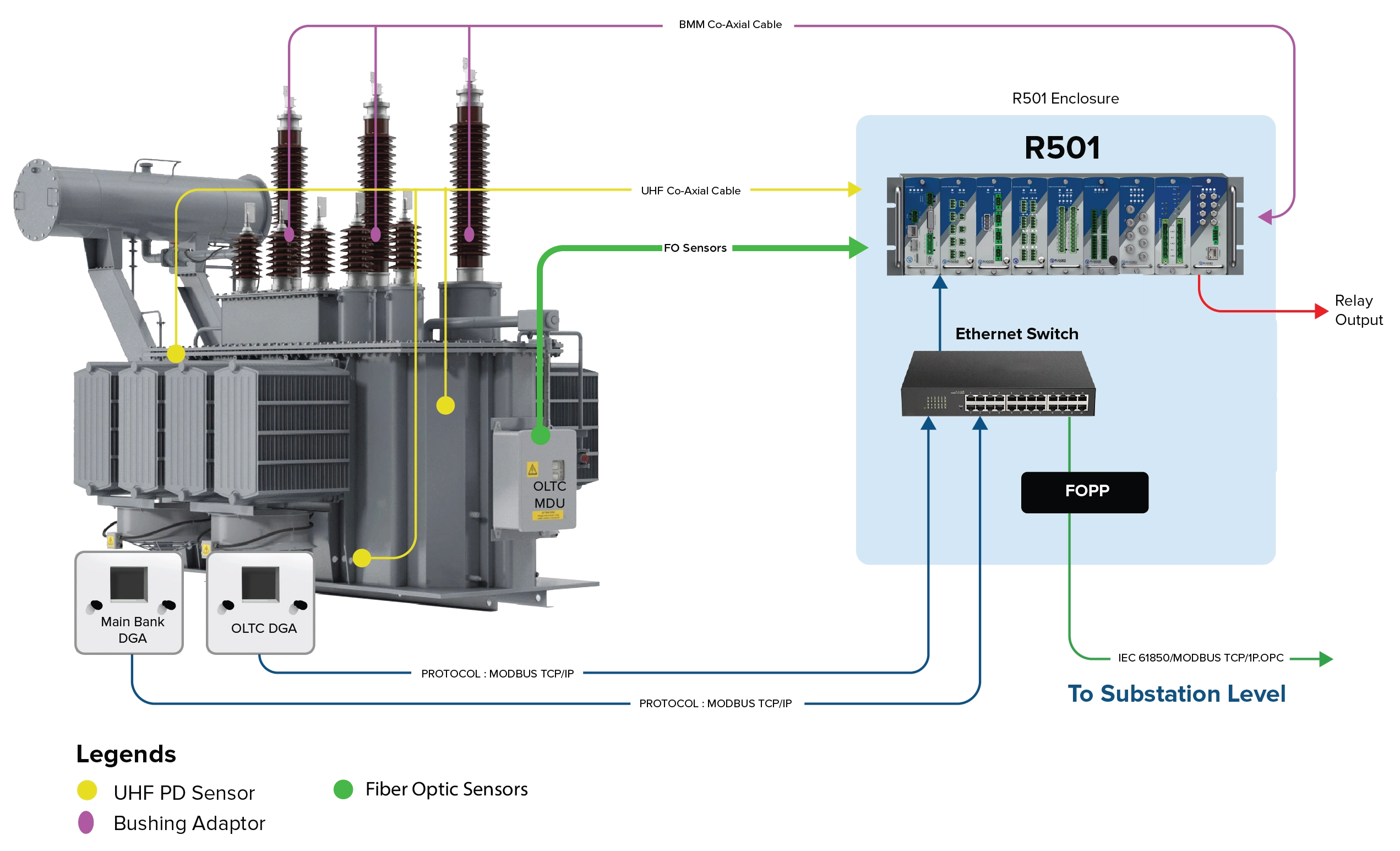Click the "R501 Enclosure" title
This screenshot has height=851, width=1400.
[1065, 99]
